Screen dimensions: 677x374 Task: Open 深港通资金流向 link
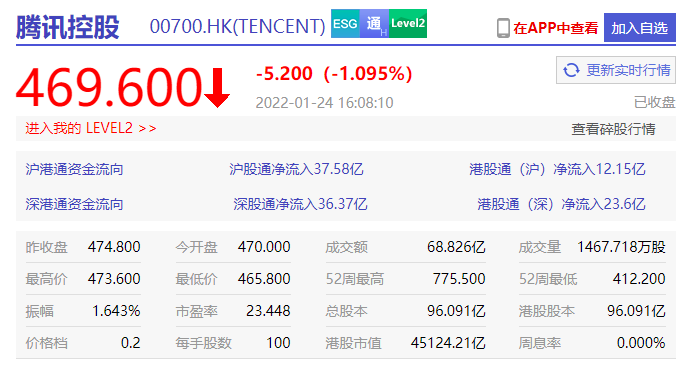coord(74,204)
